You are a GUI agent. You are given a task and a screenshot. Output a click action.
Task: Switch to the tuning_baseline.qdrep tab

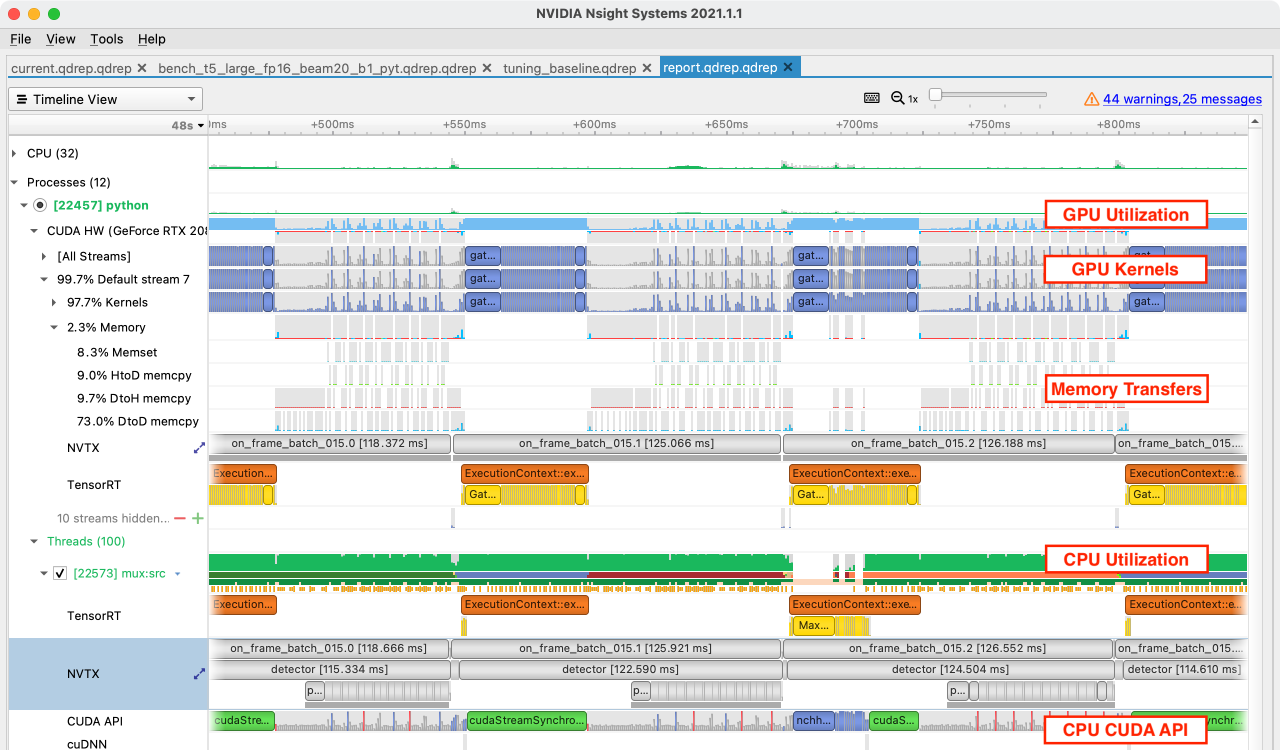[x=569, y=68]
